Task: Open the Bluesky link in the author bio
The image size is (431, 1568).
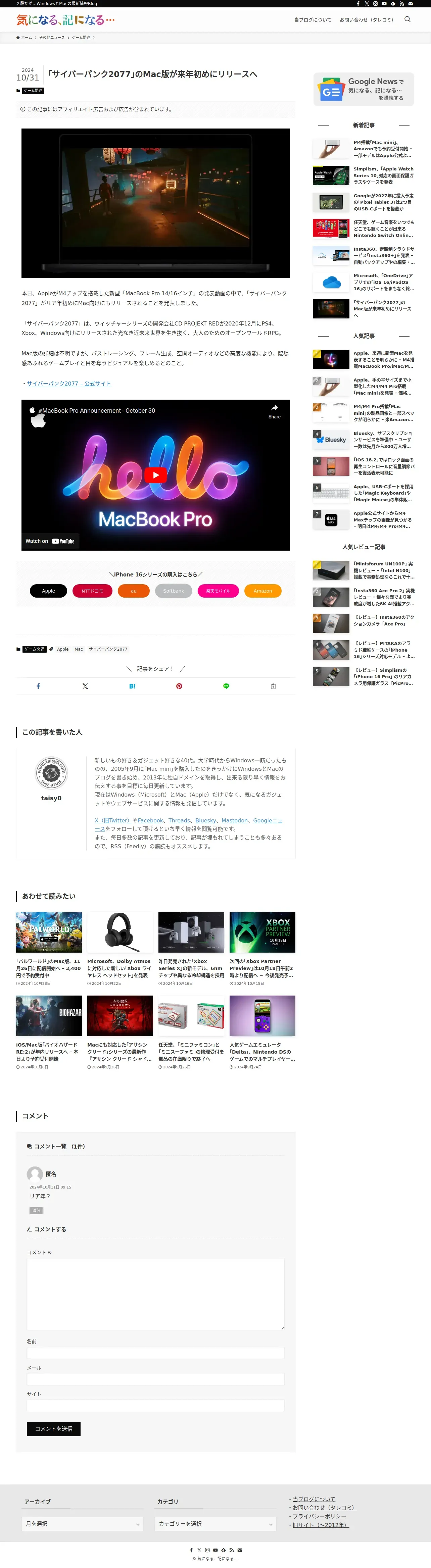Action: pyautogui.click(x=206, y=820)
